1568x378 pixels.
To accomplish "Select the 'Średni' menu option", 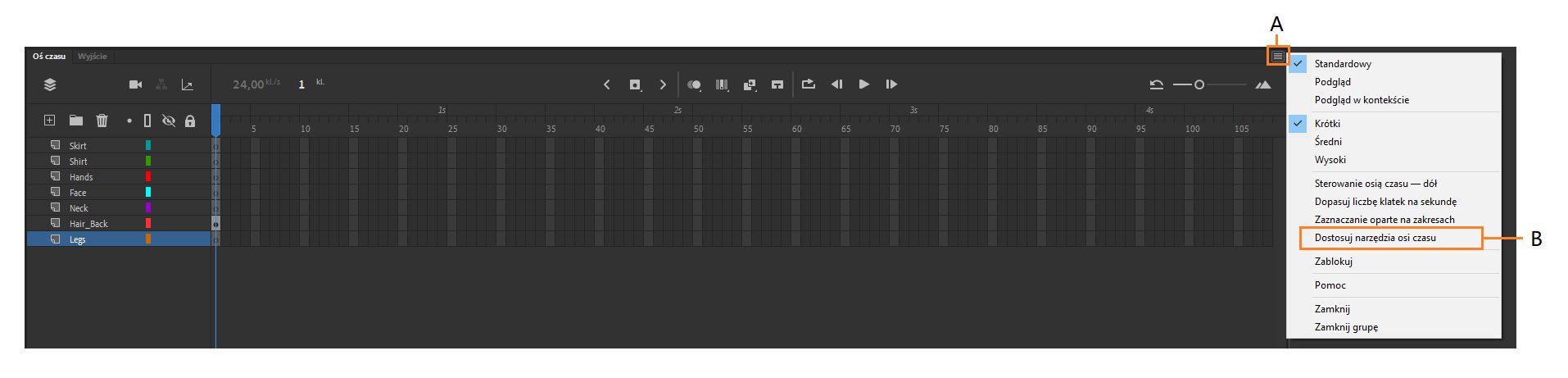I will (x=1328, y=142).
